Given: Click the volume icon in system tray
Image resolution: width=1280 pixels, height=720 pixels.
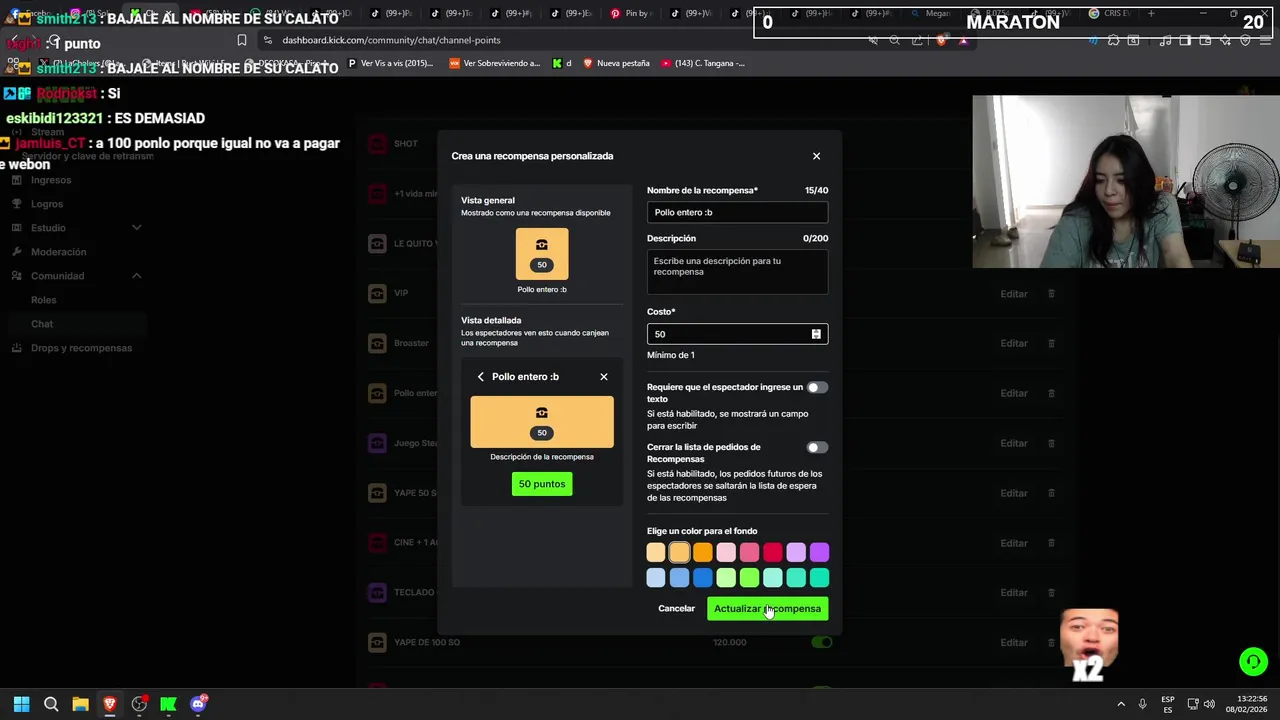Looking at the screenshot, I should 1210,704.
